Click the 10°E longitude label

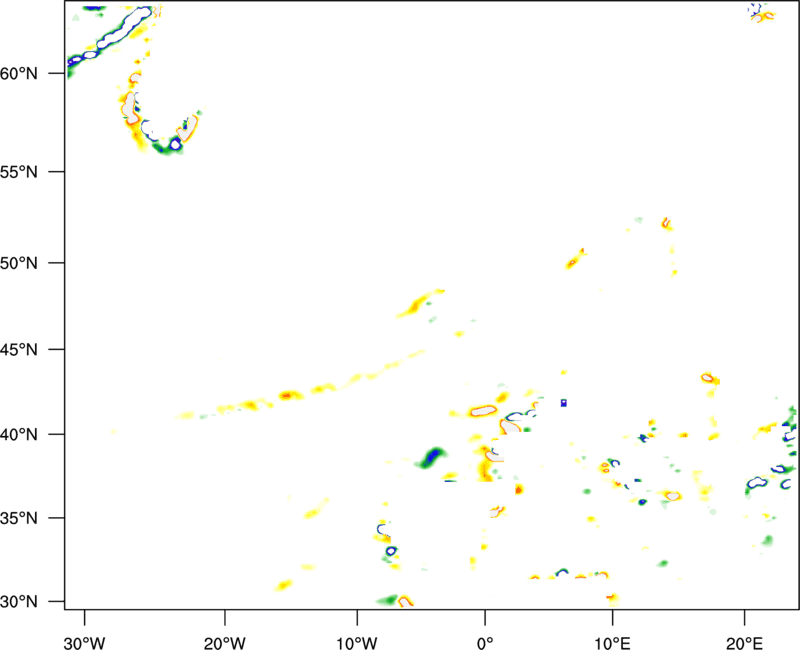612,643
